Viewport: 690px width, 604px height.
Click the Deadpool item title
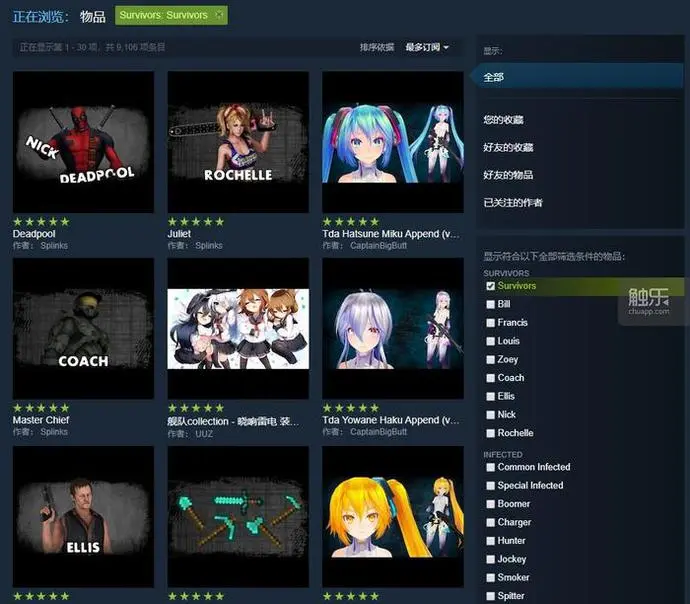[x=34, y=234]
